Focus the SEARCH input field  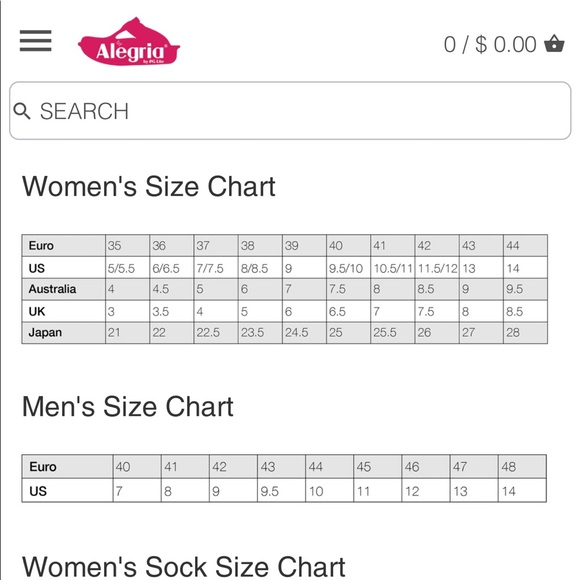coord(290,111)
